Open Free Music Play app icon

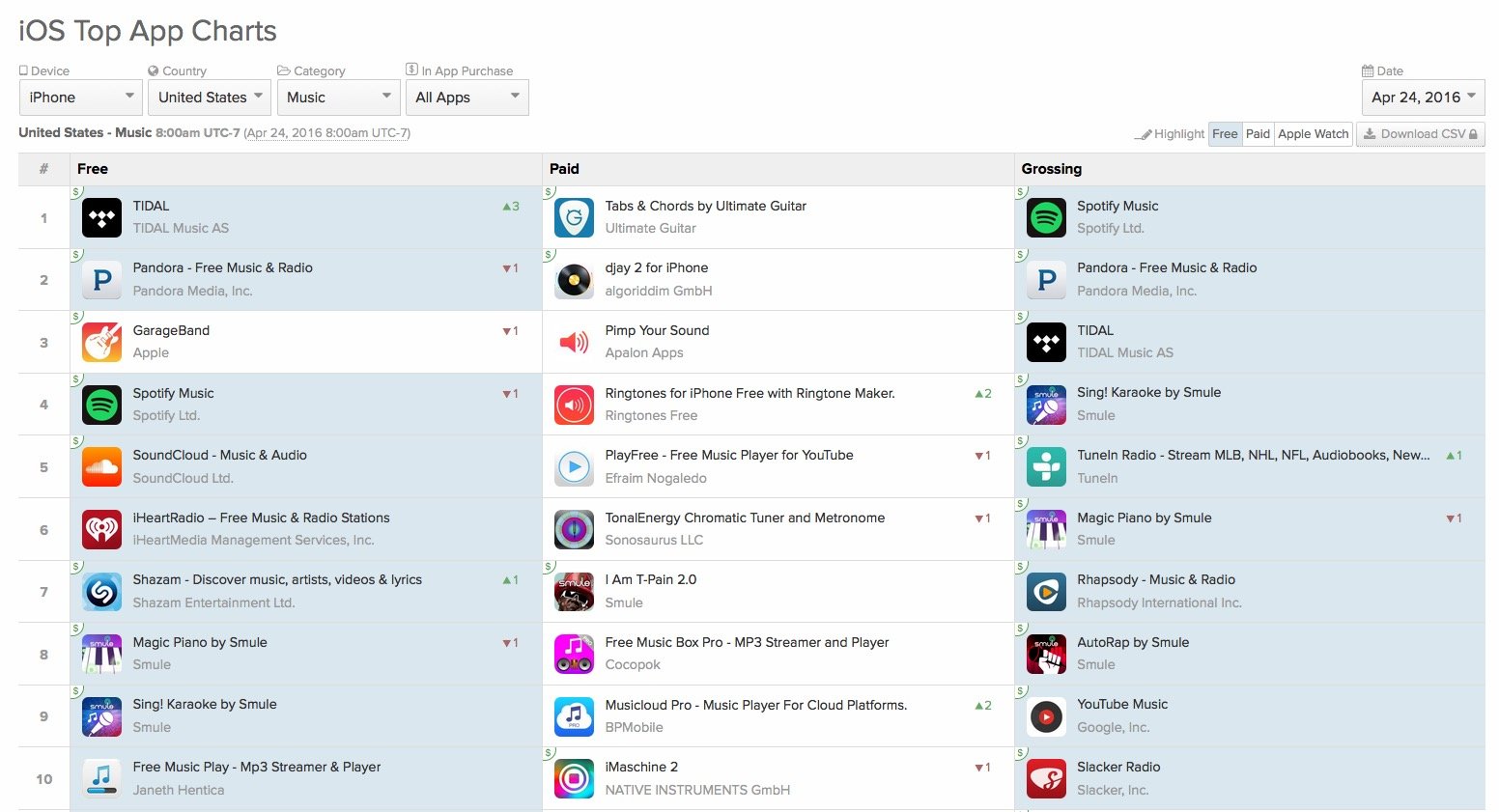click(x=101, y=778)
